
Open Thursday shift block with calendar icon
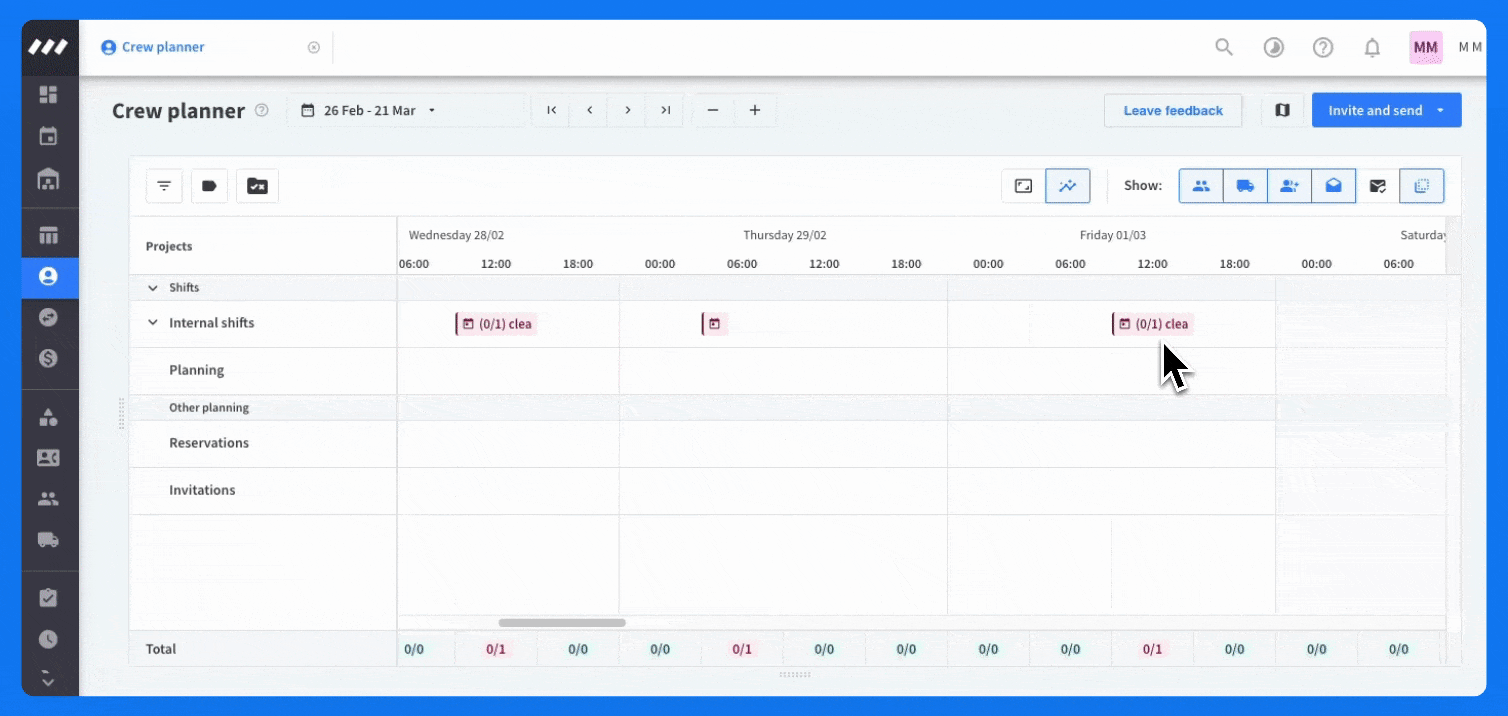click(714, 324)
